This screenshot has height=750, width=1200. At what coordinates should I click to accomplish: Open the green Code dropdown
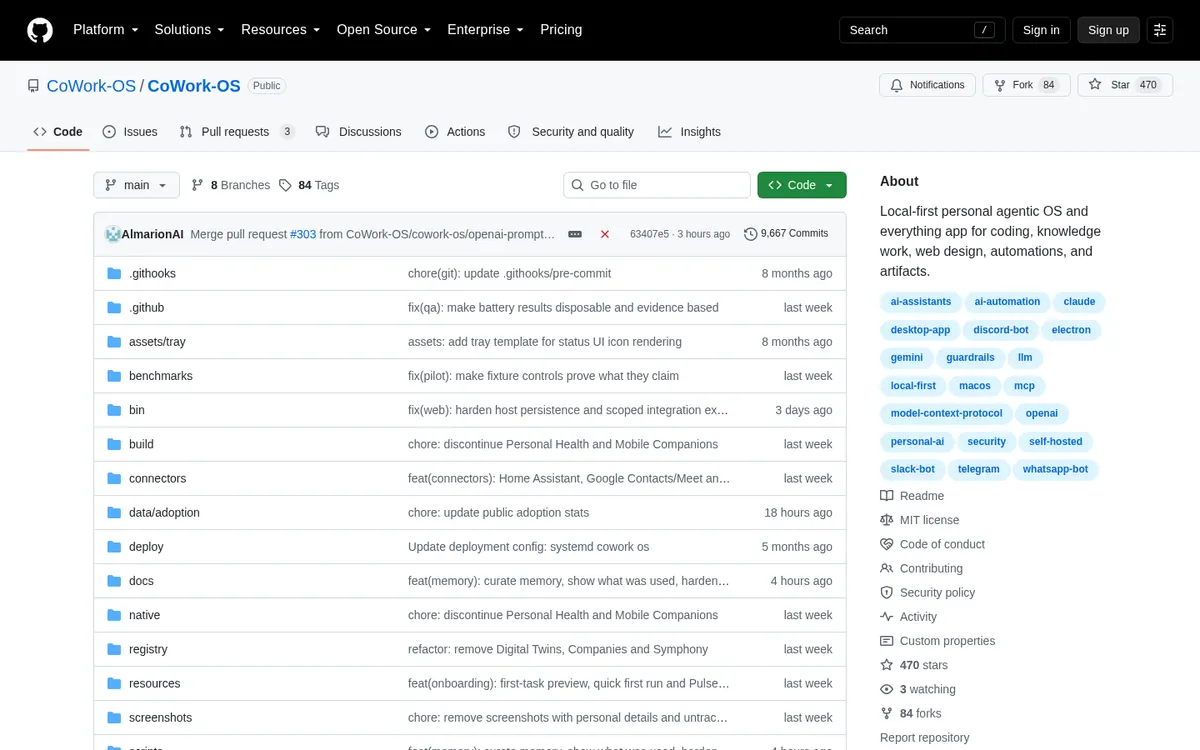click(802, 185)
